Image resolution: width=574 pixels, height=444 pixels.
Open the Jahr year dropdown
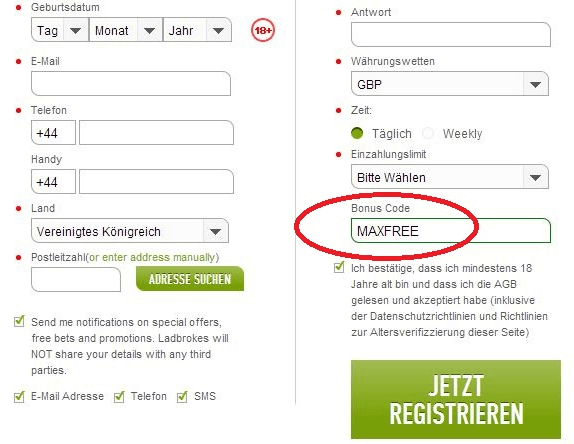(x=197, y=30)
